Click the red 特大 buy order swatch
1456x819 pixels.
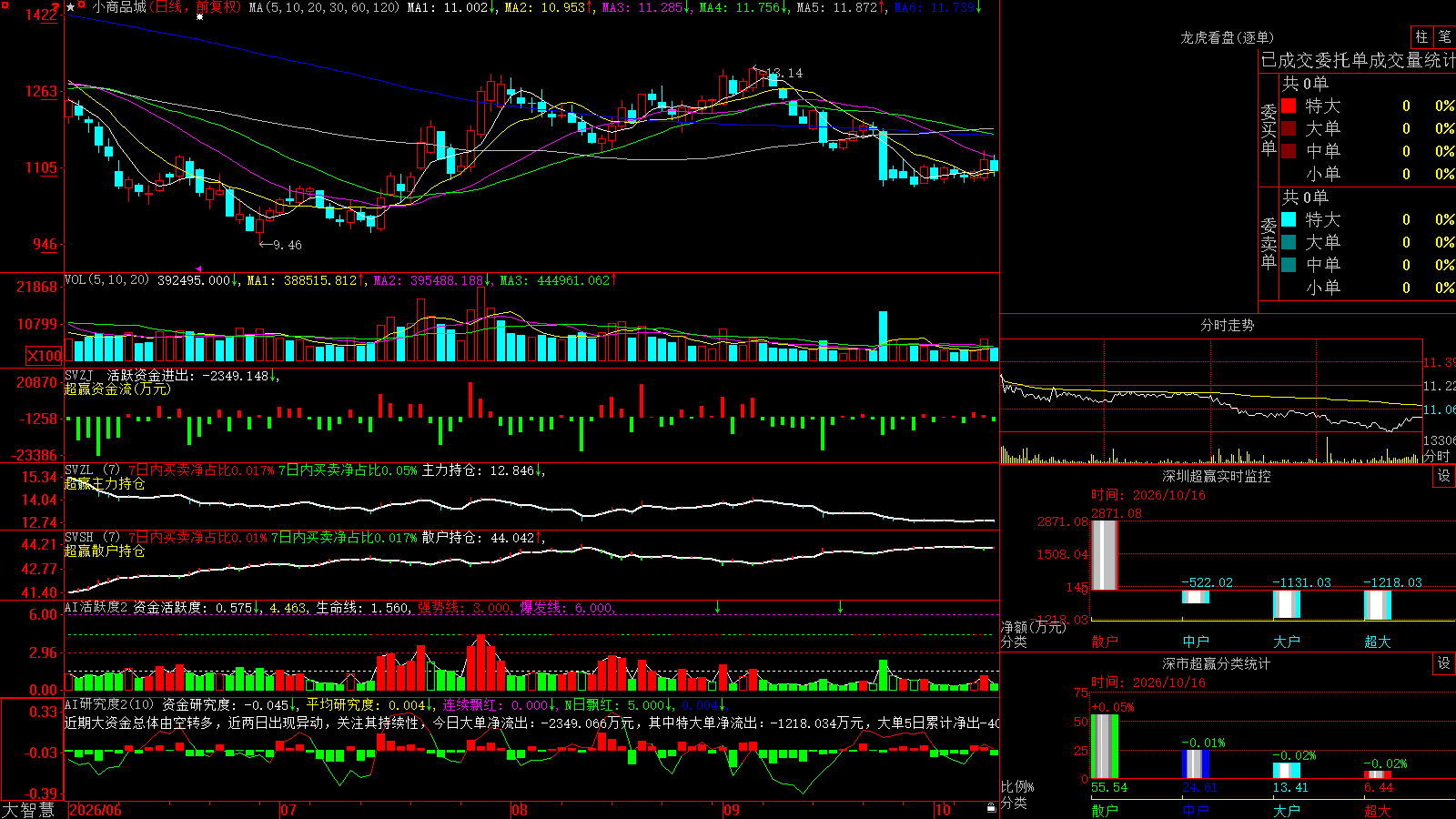pyautogui.click(x=1289, y=106)
